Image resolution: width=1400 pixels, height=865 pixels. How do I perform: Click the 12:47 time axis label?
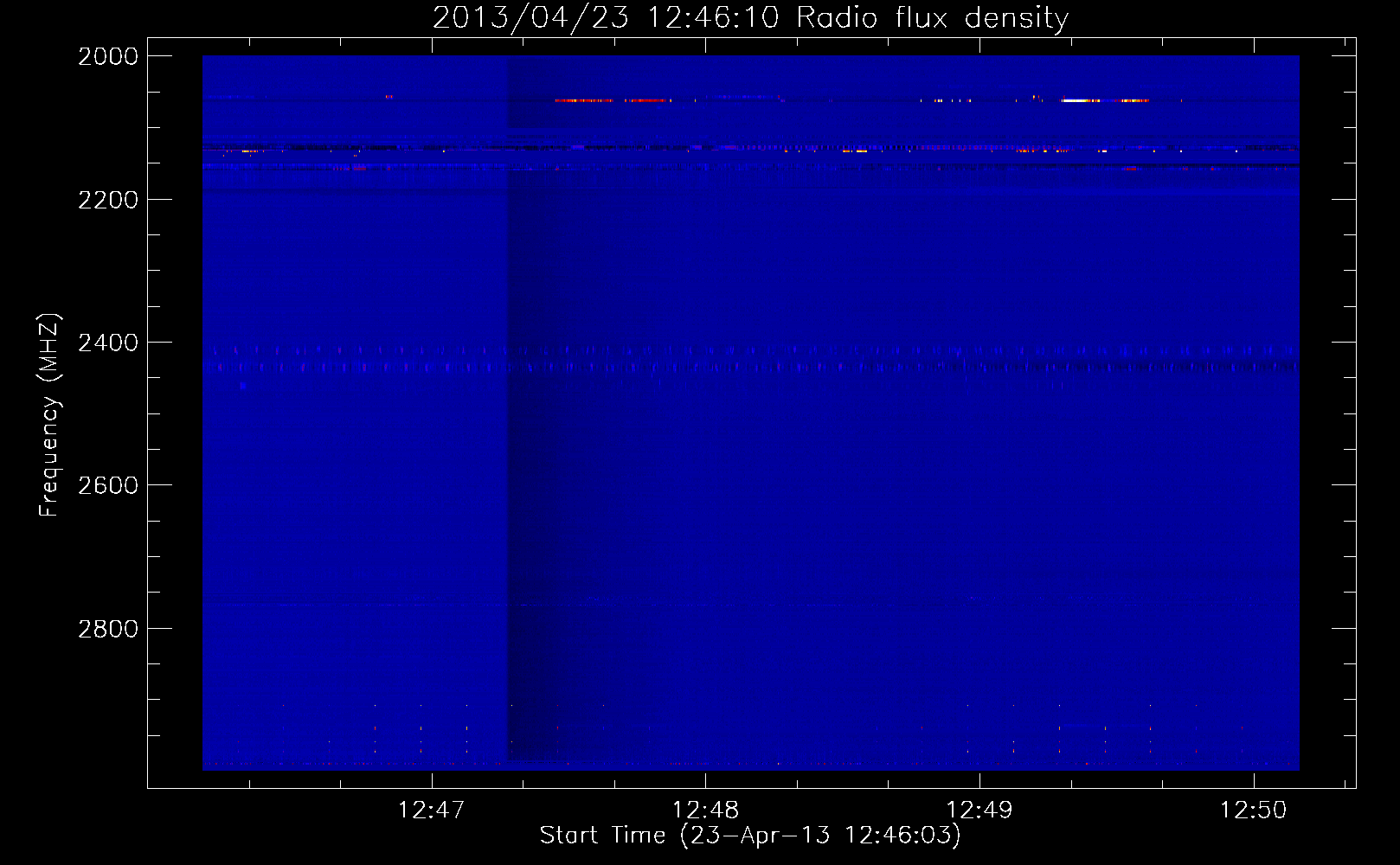pyautogui.click(x=431, y=810)
